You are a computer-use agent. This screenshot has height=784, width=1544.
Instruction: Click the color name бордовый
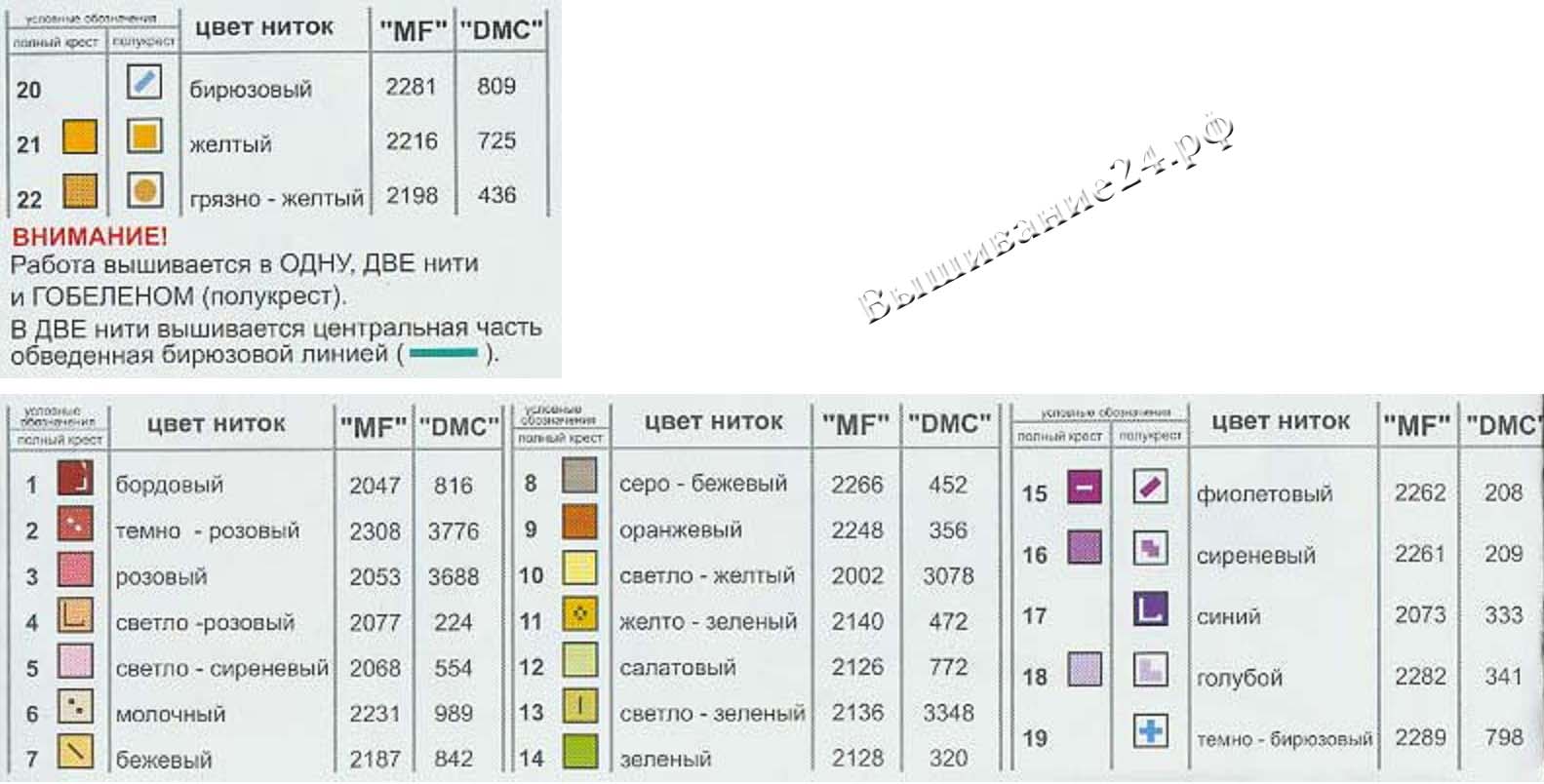[169, 485]
